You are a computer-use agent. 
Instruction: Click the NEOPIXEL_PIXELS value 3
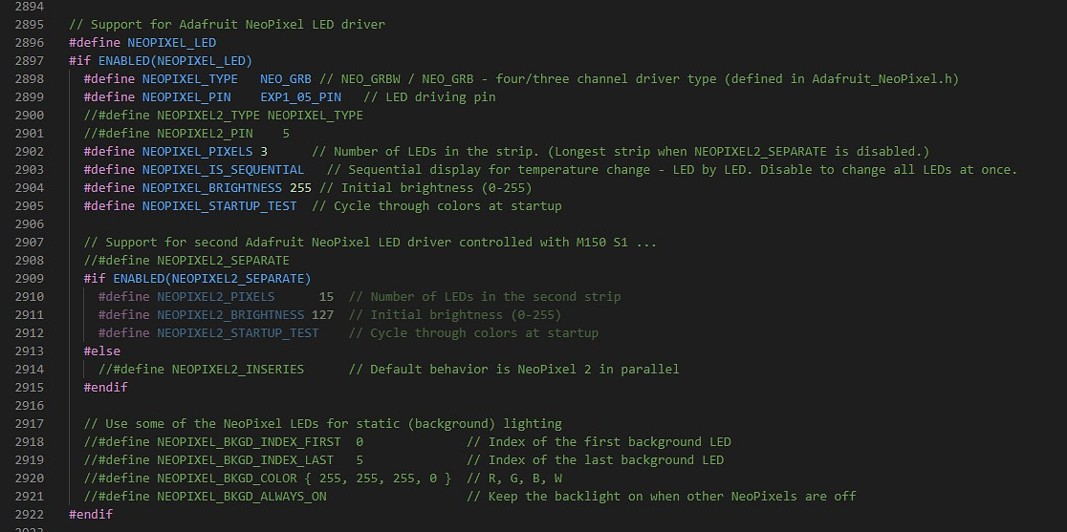(263, 152)
